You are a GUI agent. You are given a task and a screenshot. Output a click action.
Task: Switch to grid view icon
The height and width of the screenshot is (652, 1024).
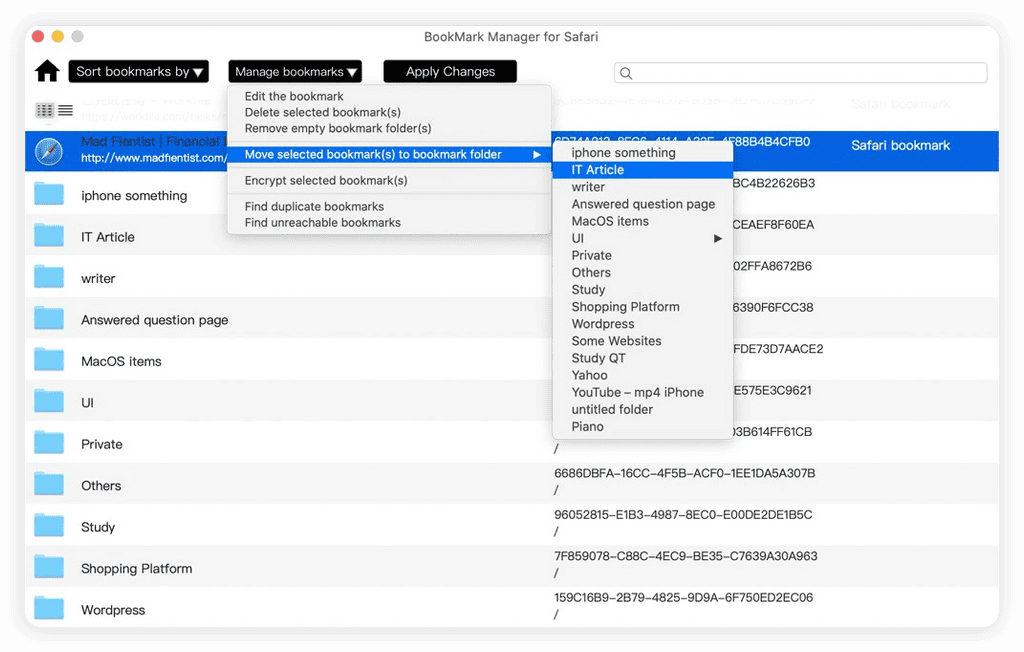pos(44,110)
